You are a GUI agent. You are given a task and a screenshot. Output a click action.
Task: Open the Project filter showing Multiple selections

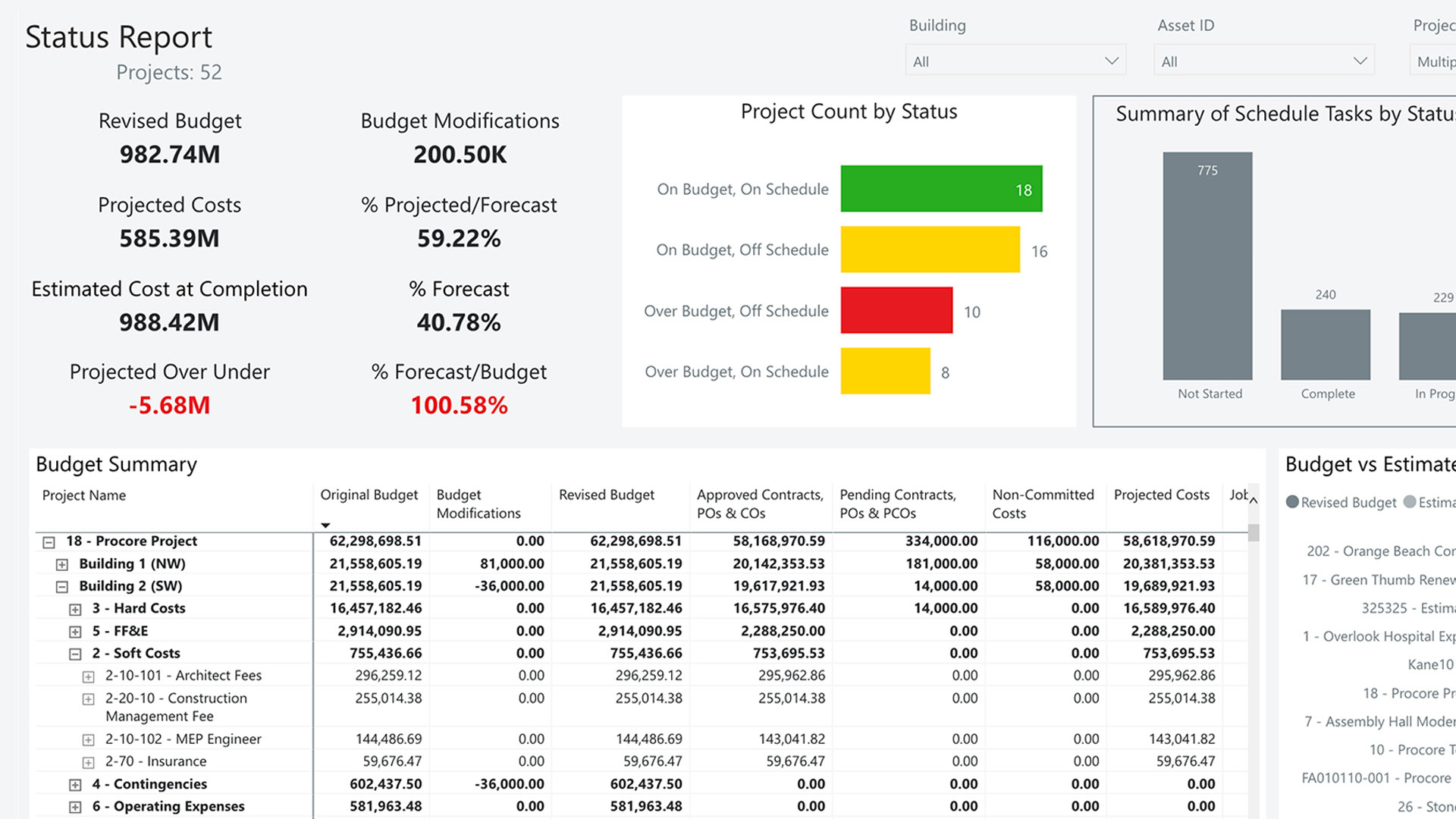tap(1436, 60)
